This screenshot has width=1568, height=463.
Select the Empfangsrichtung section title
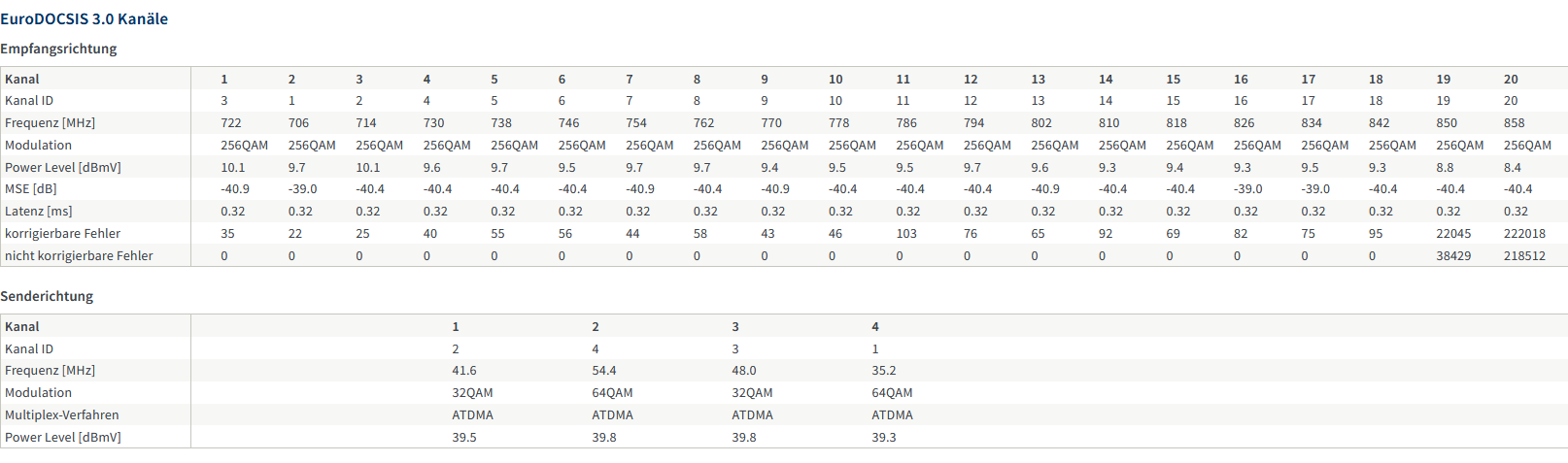pyautogui.click(x=58, y=49)
